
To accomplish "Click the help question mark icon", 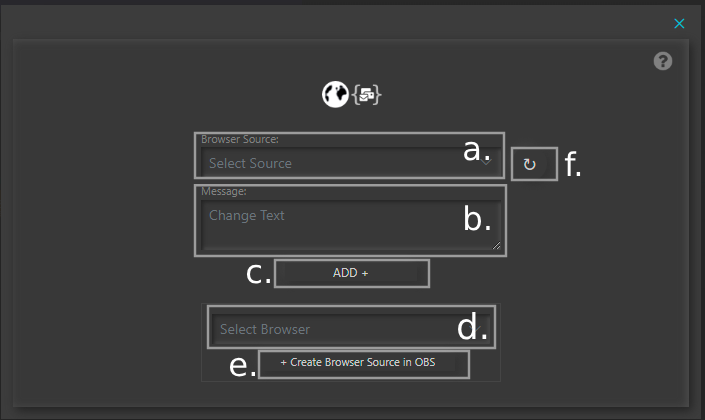I will tap(663, 61).
